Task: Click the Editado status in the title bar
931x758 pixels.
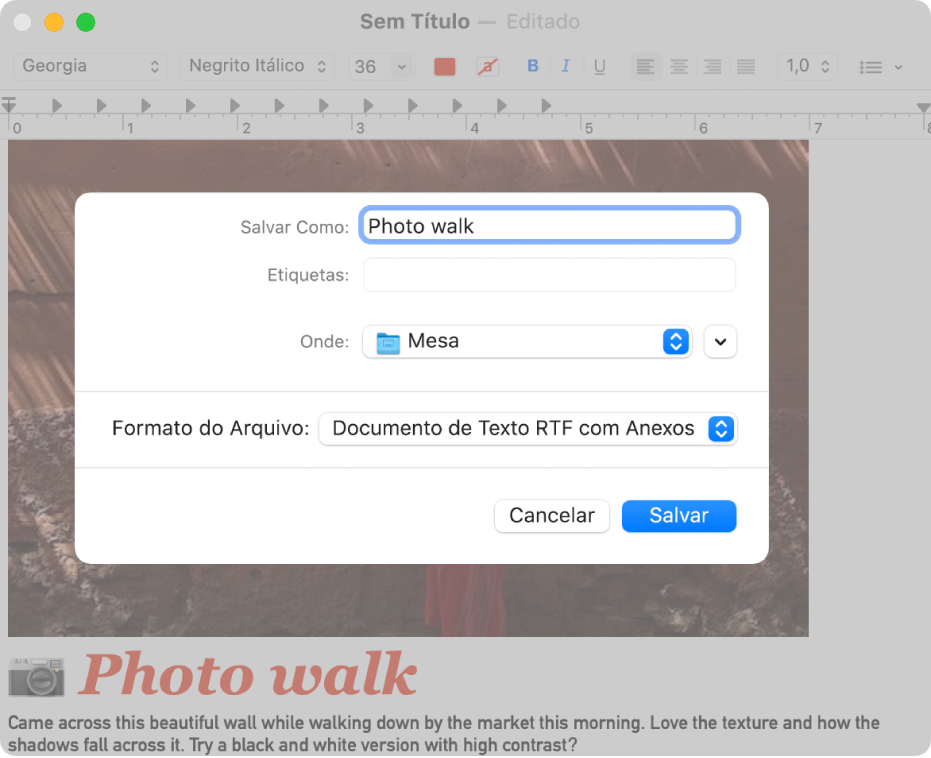Action: (x=543, y=22)
